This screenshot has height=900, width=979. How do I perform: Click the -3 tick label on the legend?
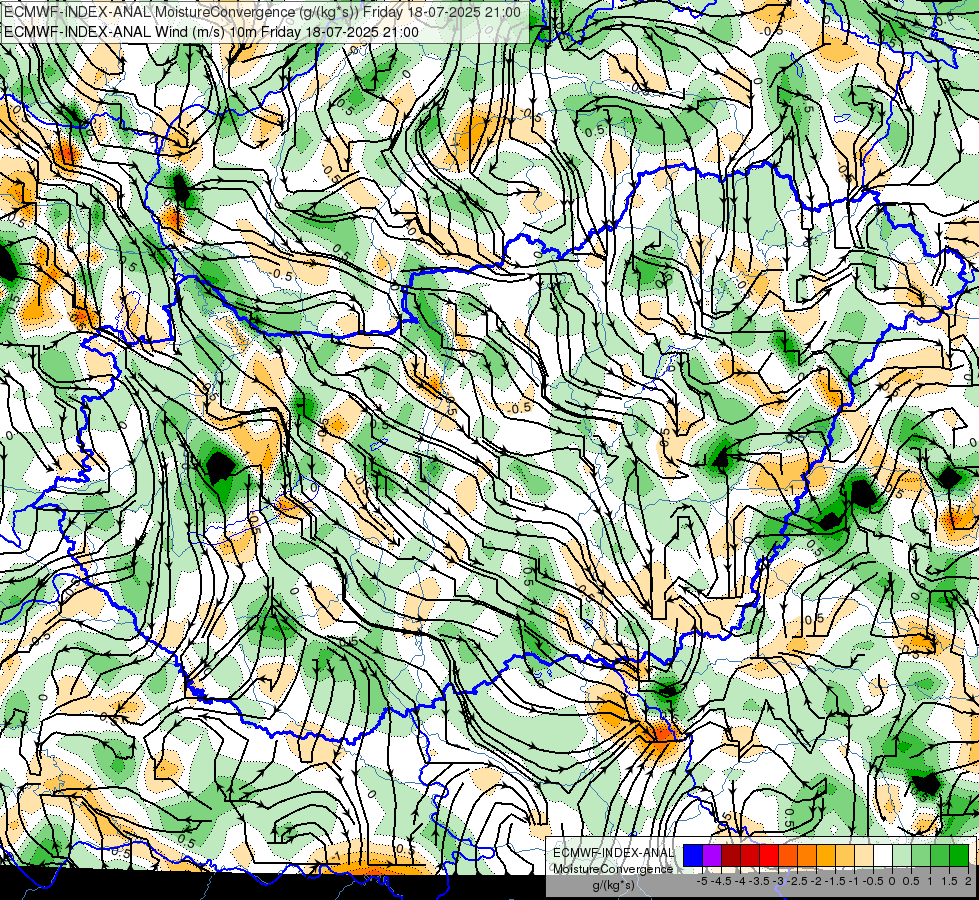click(778, 881)
